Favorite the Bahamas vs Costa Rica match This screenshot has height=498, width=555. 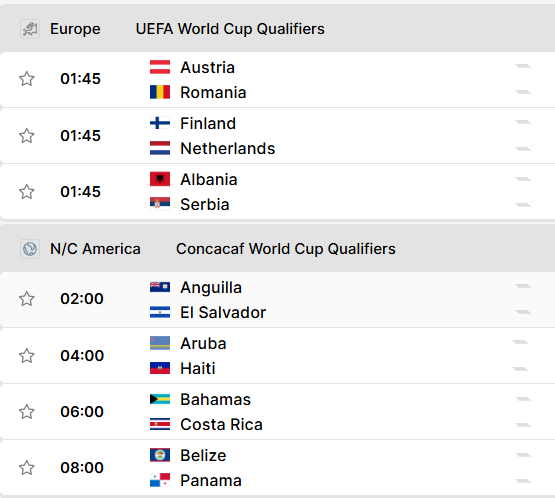(27, 412)
